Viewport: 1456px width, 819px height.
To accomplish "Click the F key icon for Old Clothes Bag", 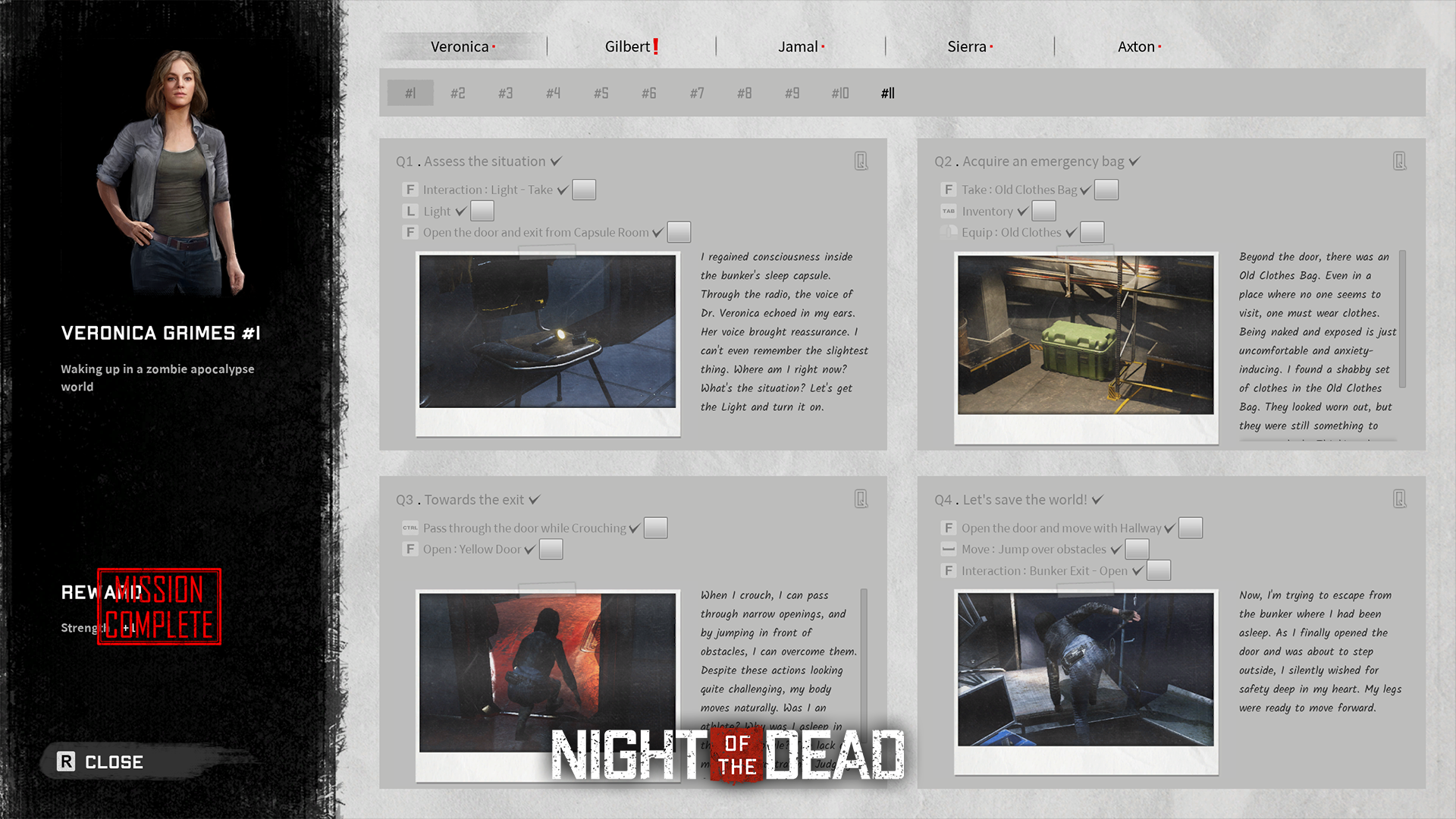I will coord(949,190).
